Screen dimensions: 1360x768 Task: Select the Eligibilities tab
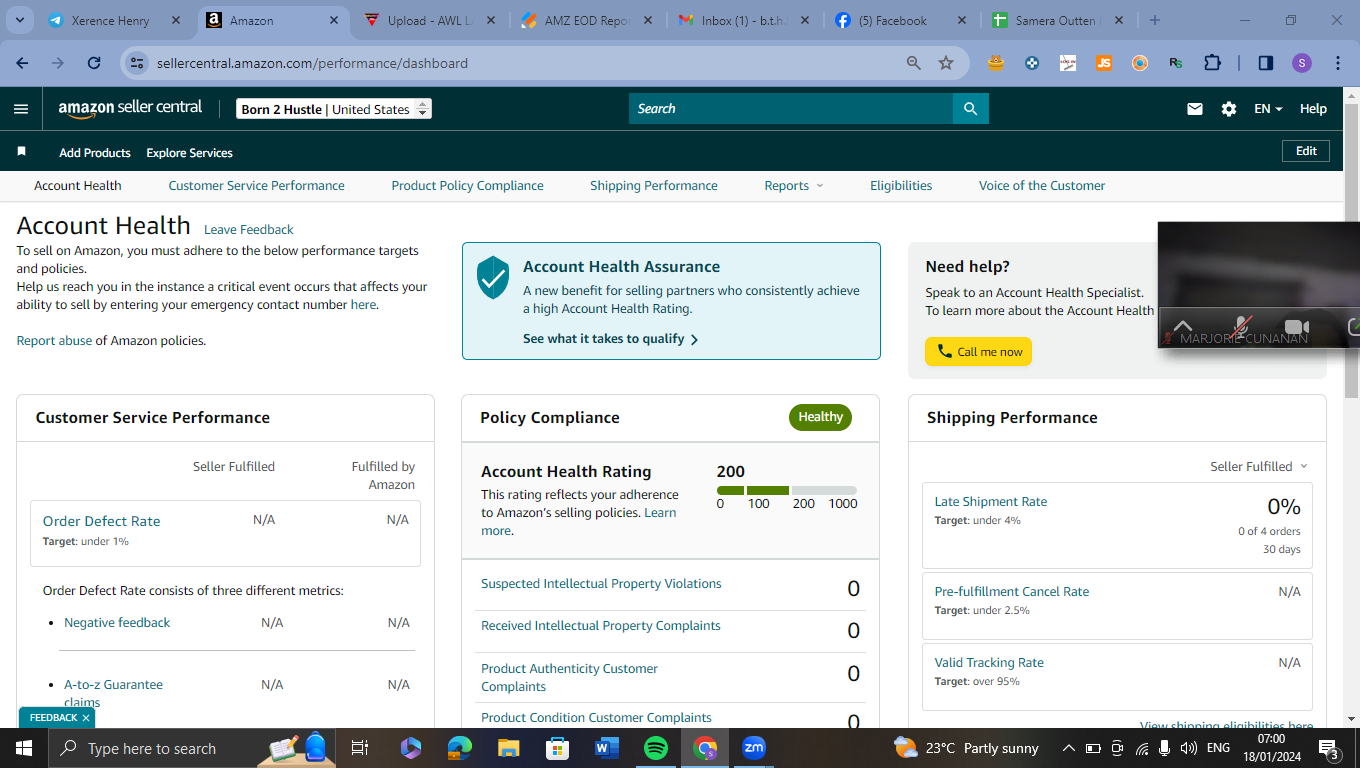point(901,186)
